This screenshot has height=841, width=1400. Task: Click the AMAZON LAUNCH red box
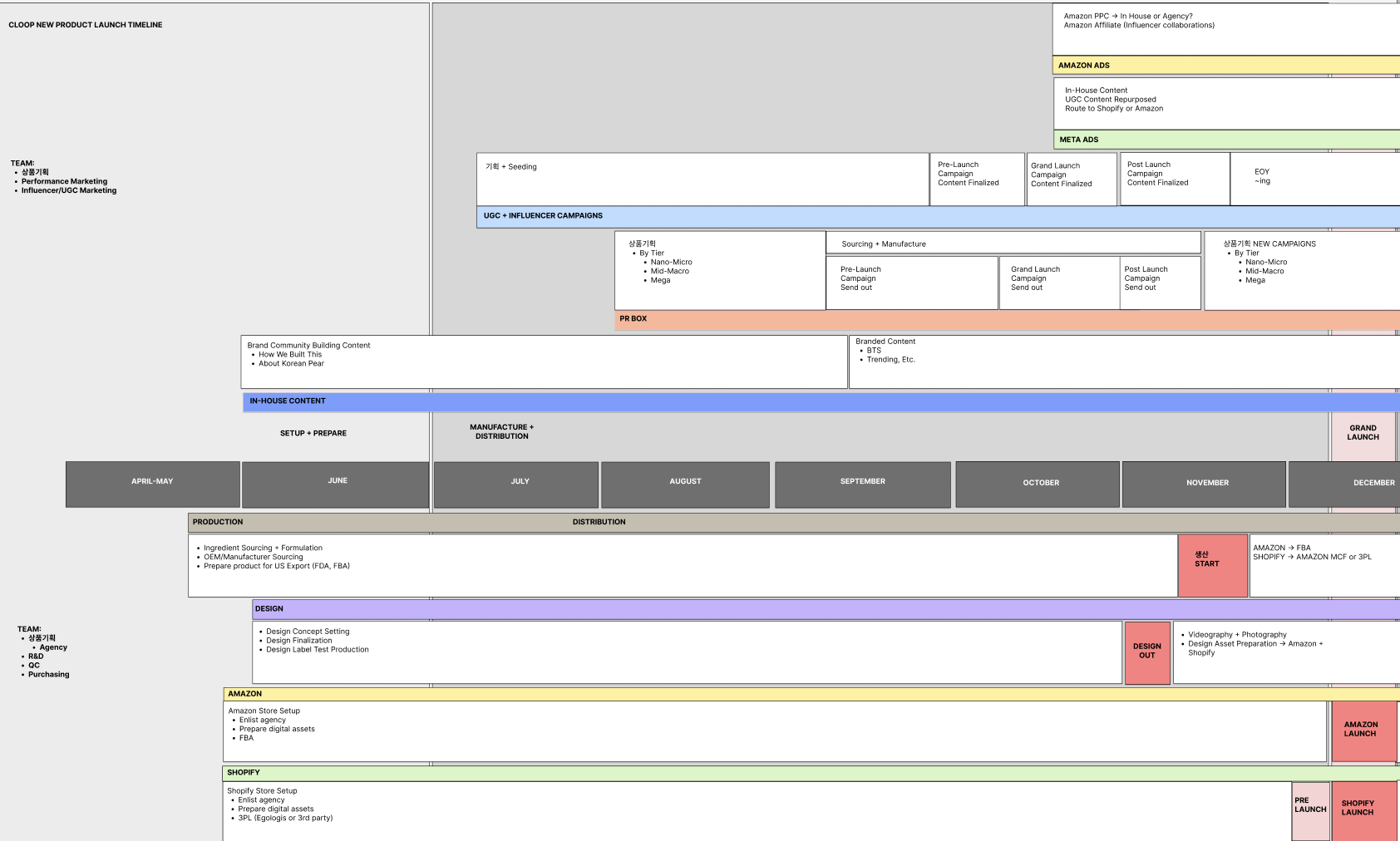1363,730
